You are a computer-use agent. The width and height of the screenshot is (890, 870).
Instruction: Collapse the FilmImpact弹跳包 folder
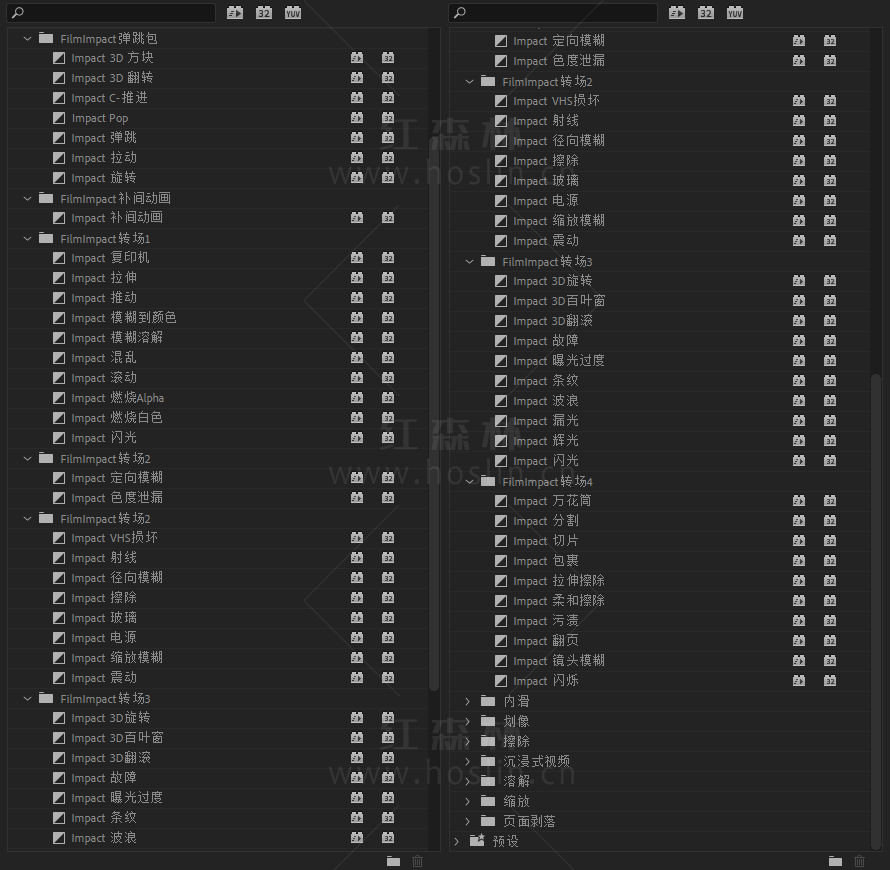tap(27, 39)
